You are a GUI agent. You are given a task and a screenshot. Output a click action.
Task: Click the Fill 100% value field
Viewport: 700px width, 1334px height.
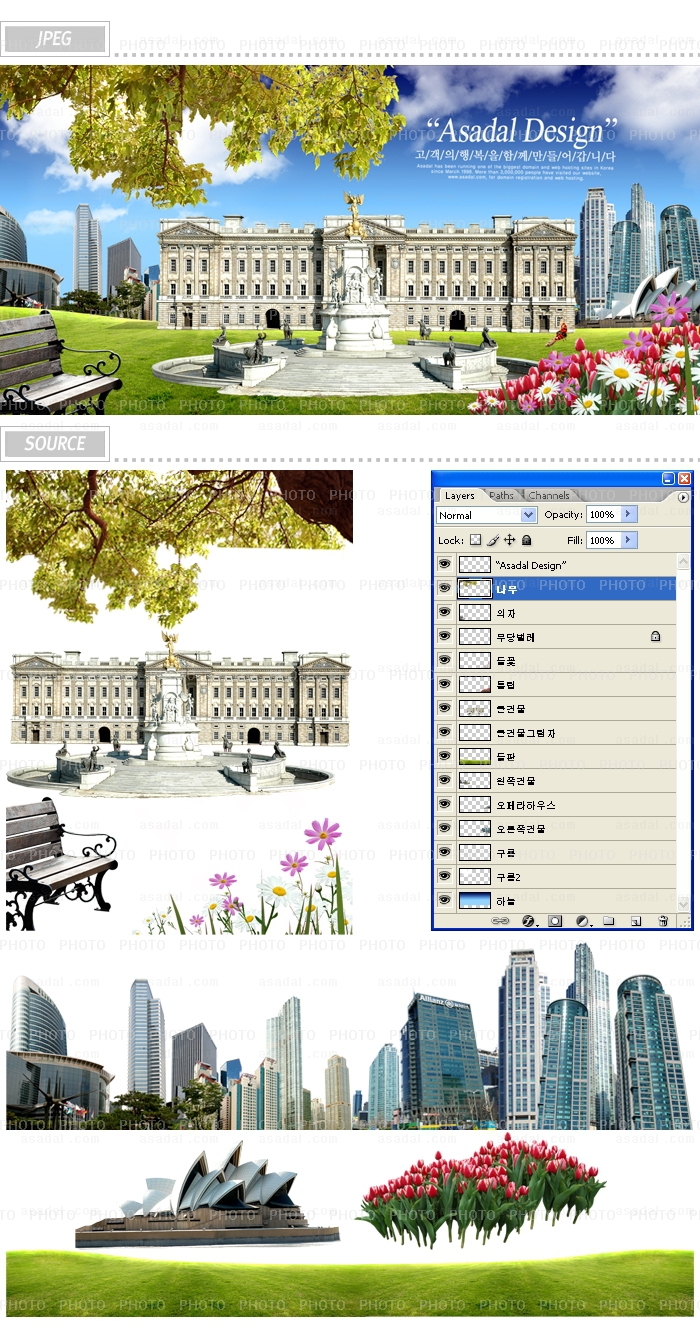tap(603, 540)
